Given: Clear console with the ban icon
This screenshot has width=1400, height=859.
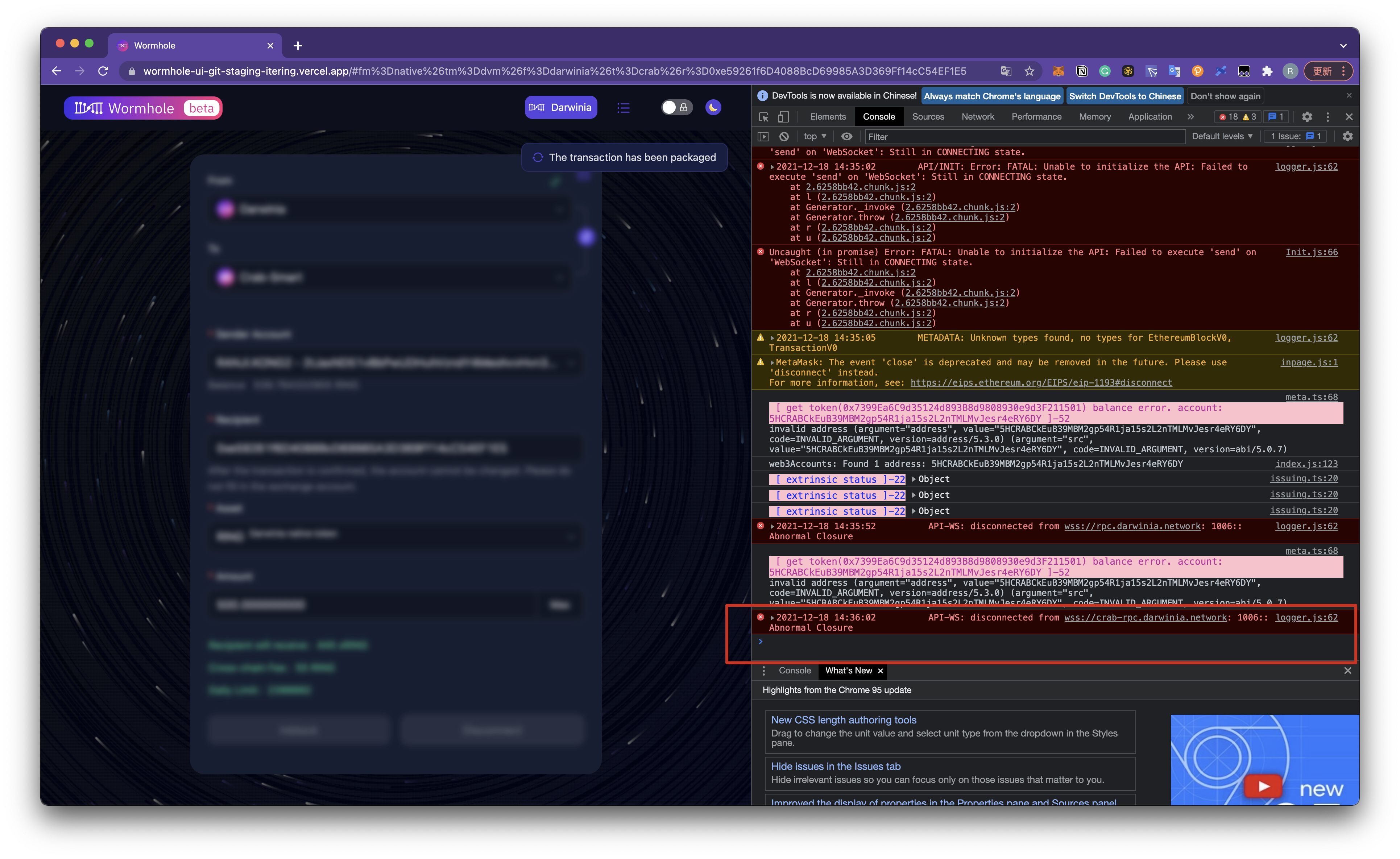Looking at the screenshot, I should click(x=784, y=136).
